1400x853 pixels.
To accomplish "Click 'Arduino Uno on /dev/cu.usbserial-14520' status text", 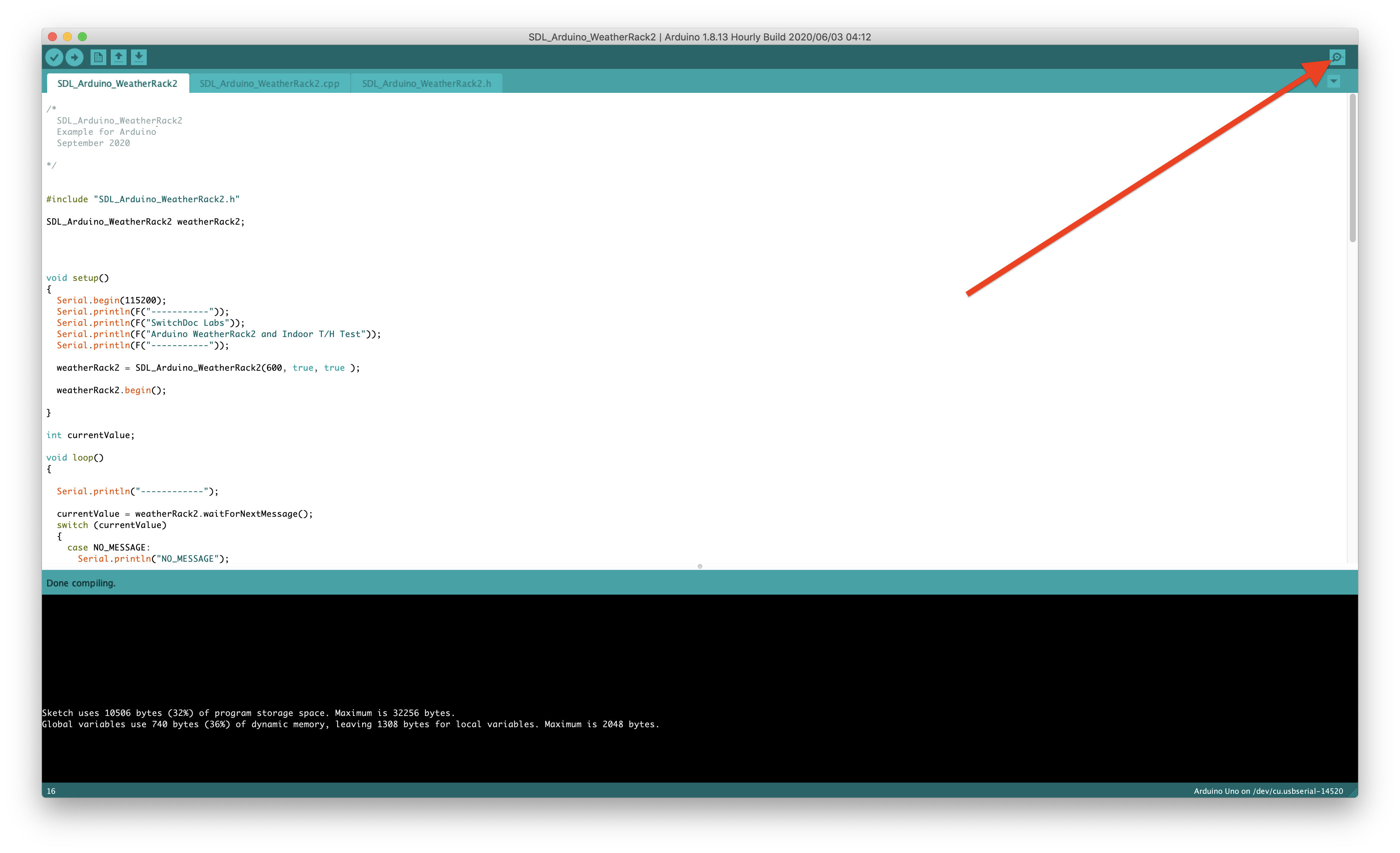I will tap(1268, 791).
